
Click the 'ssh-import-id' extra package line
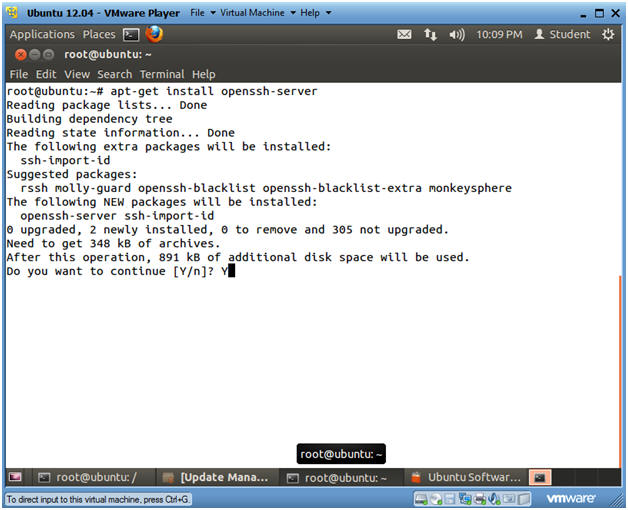(65, 160)
